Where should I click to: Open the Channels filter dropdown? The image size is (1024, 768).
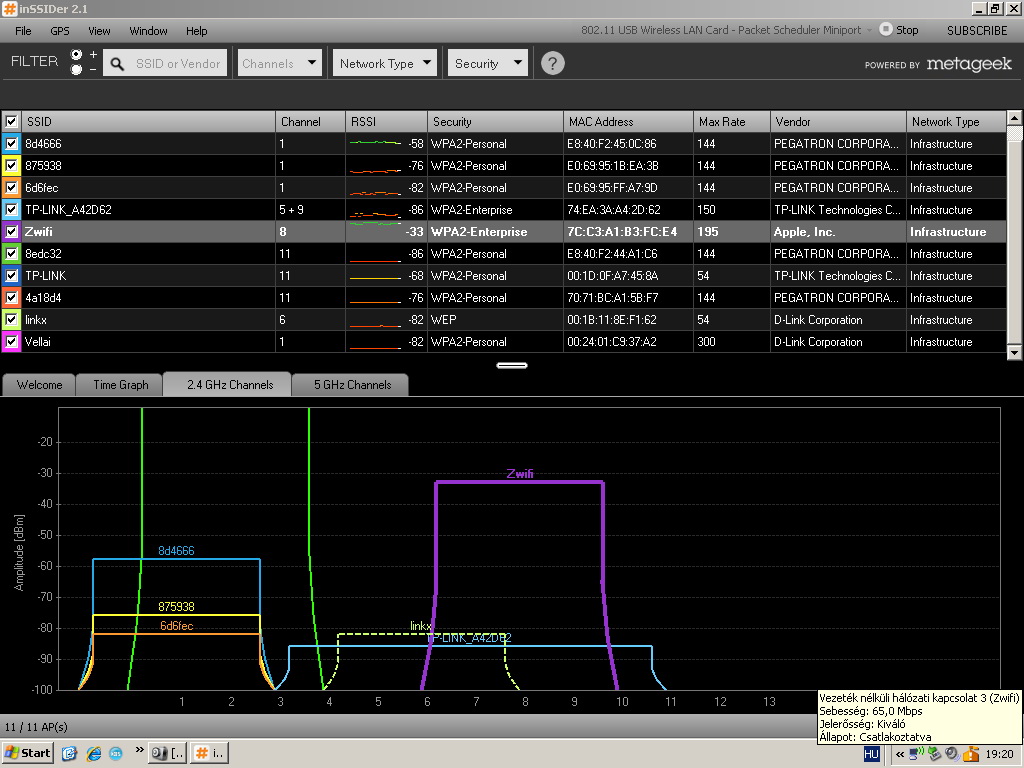[280, 63]
